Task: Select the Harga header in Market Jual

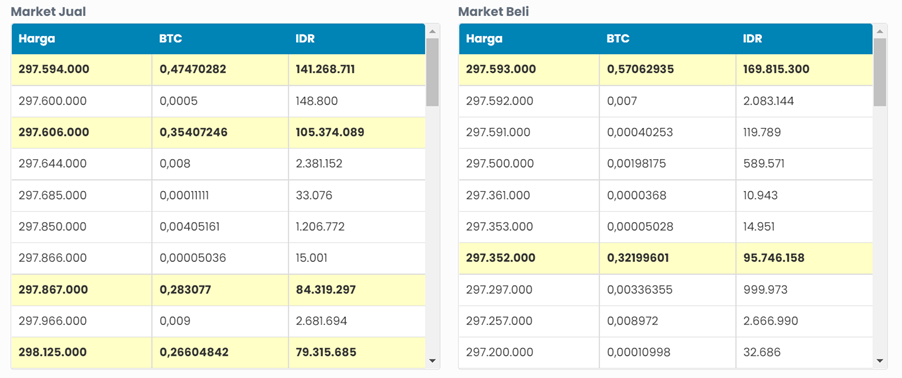Action: pos(36,39)
